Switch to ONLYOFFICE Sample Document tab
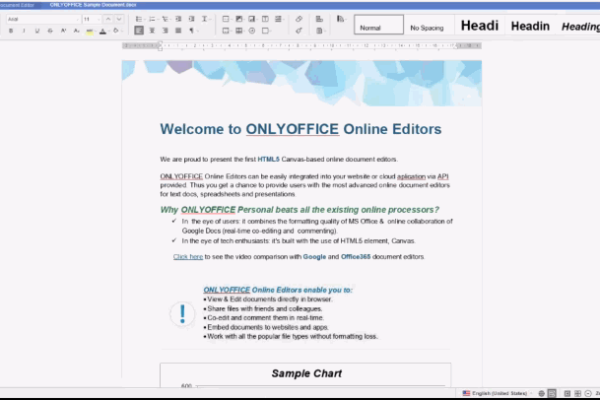This screenshot has height=400, width=600. pos(93,5)
